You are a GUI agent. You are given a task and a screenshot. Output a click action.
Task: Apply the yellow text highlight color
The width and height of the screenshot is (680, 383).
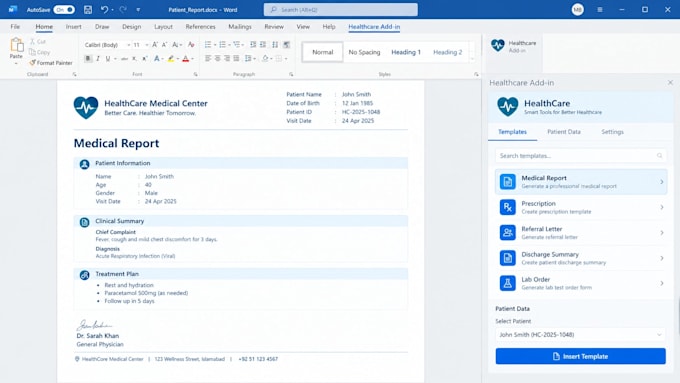point(171,59)
